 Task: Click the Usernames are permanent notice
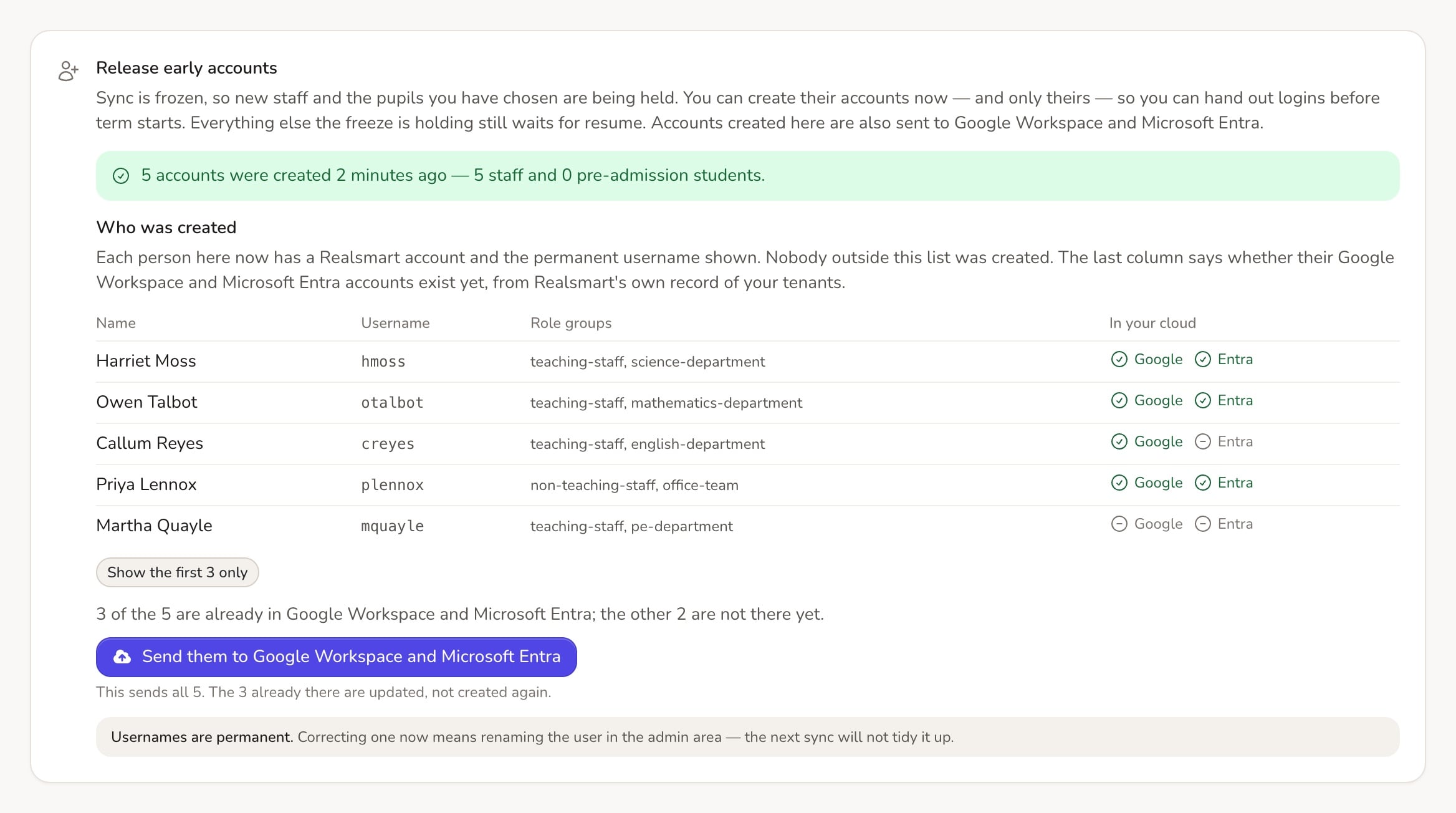pos(747,737)
